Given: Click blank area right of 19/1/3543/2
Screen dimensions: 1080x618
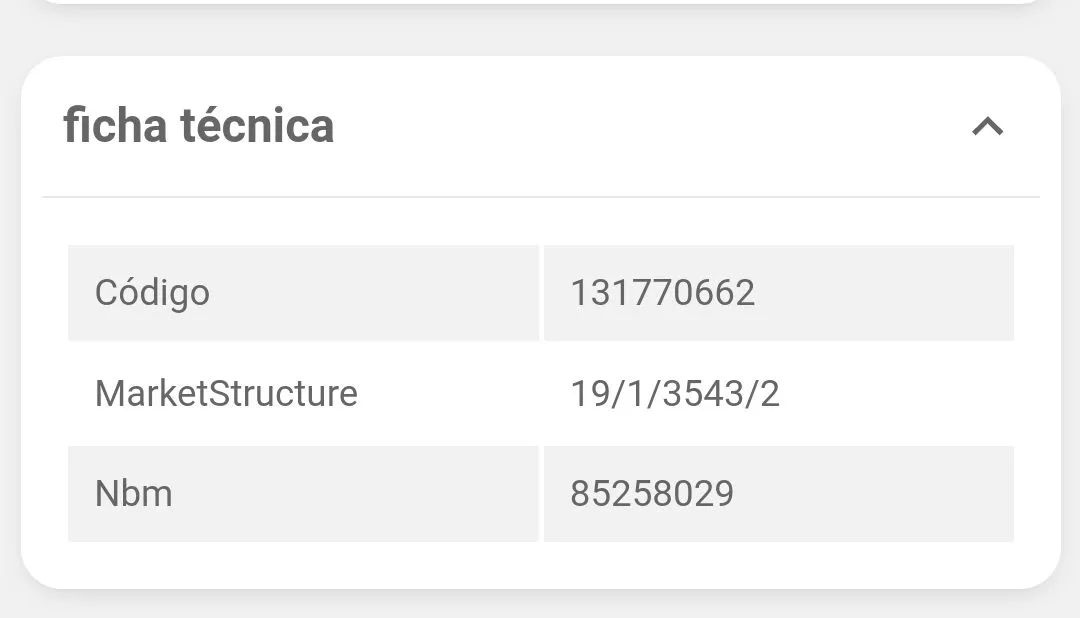Looking at the screenshot, I should [x=900, y=393].
